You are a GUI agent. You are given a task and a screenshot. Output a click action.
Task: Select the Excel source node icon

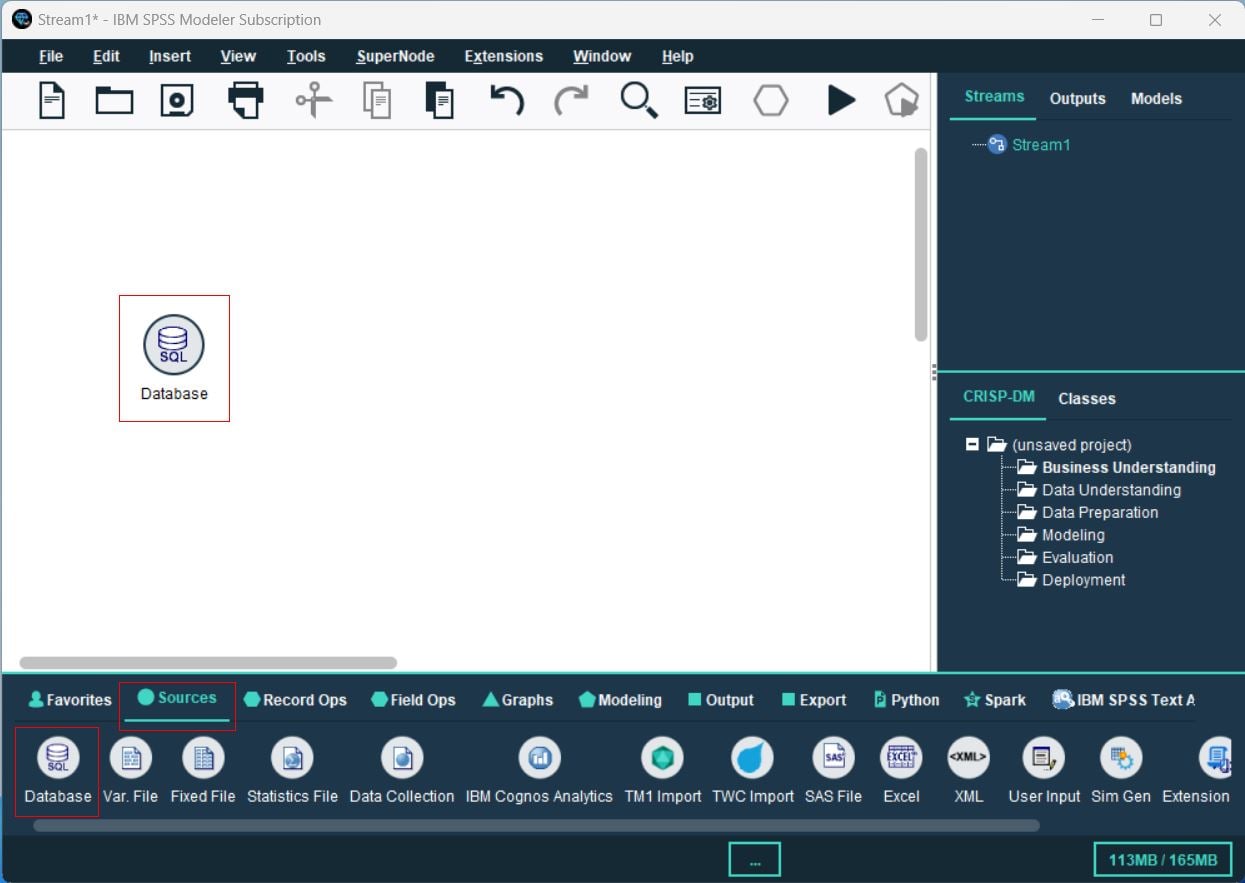(901, 759)
